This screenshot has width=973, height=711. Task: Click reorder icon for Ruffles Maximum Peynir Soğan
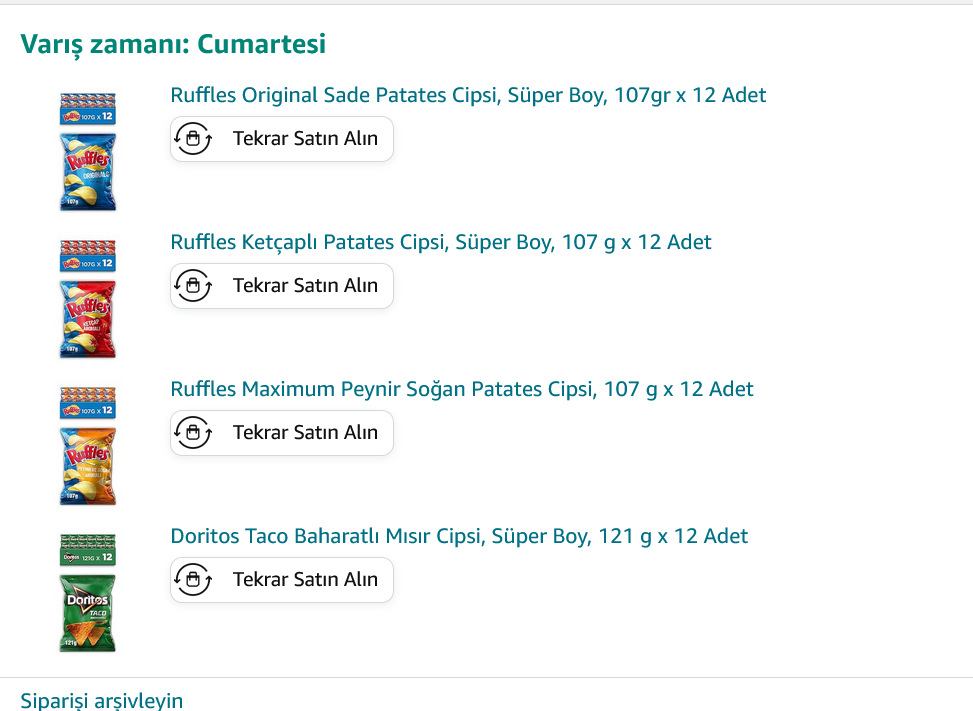[x=193, y=433]
